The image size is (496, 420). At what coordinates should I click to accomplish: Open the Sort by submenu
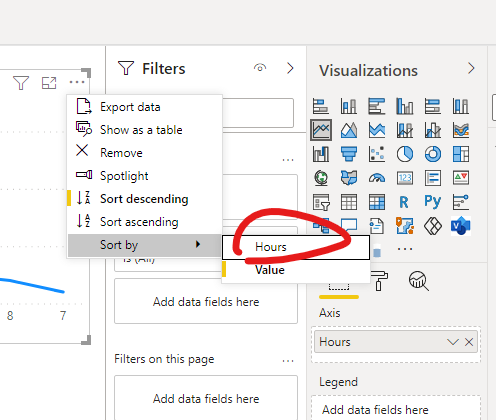[145, 245]
